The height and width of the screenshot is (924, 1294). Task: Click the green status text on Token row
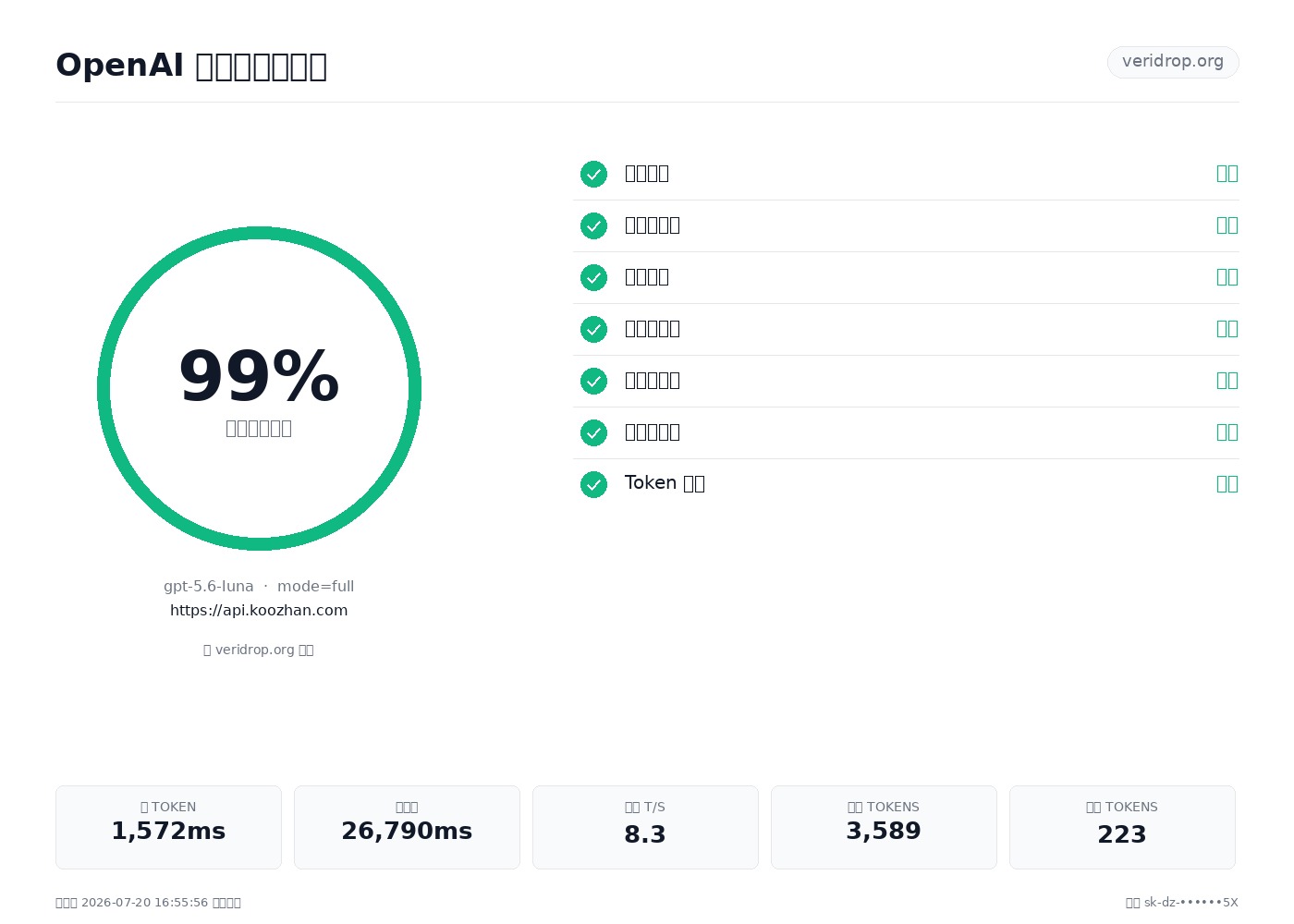point(1227,483)
